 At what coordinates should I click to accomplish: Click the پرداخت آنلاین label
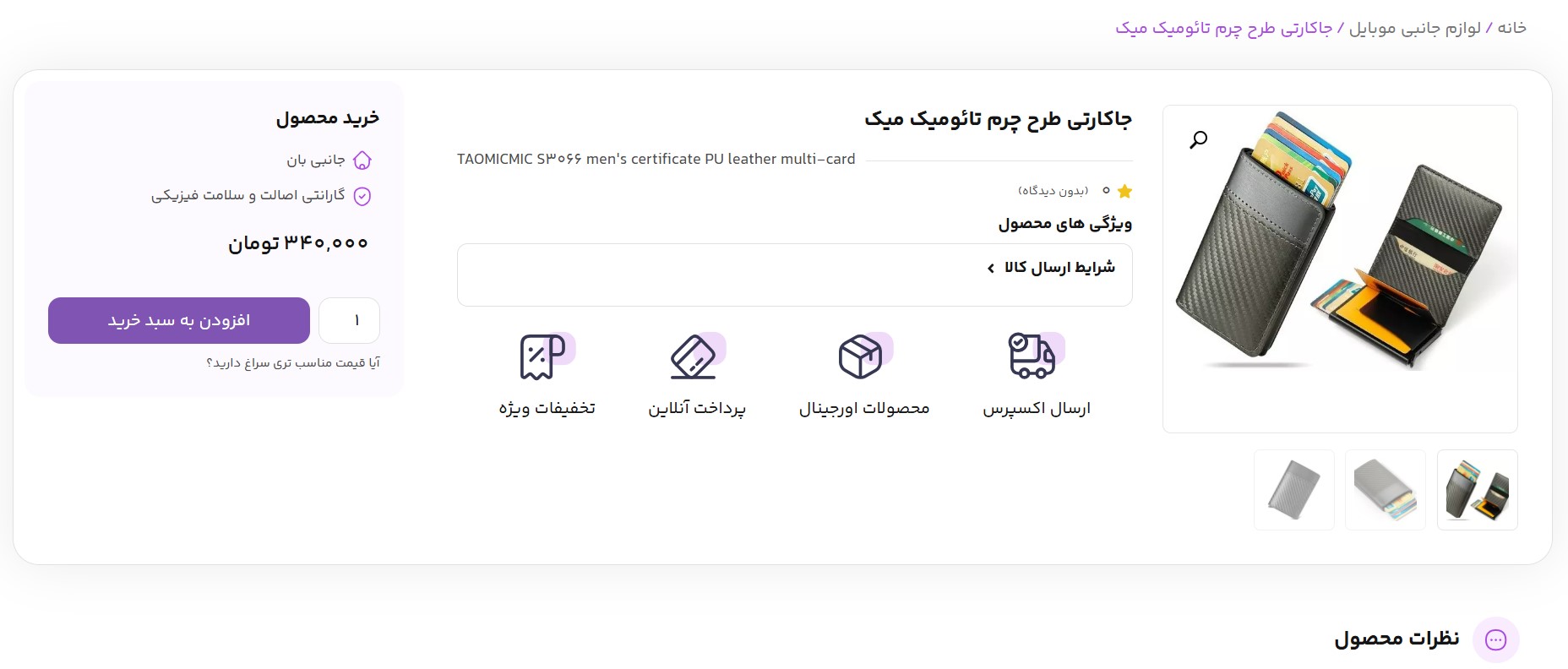point(697,409)
